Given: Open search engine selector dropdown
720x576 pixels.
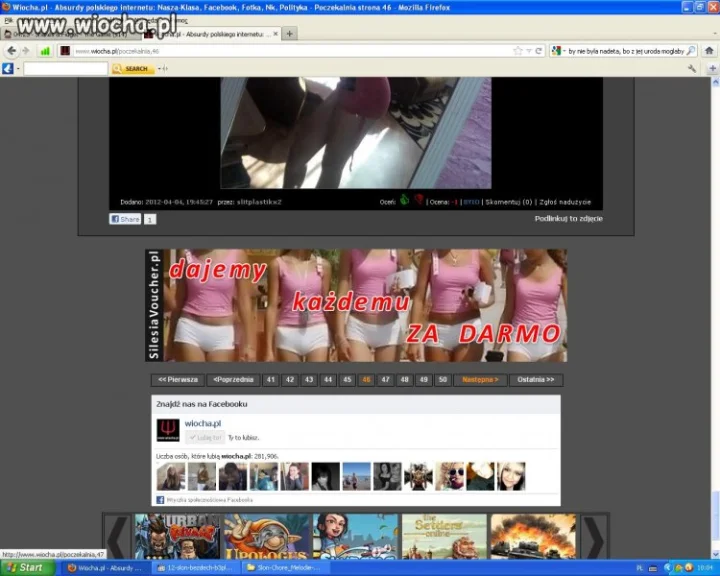Looking at the screenshot, I should [x=557, y=51].
